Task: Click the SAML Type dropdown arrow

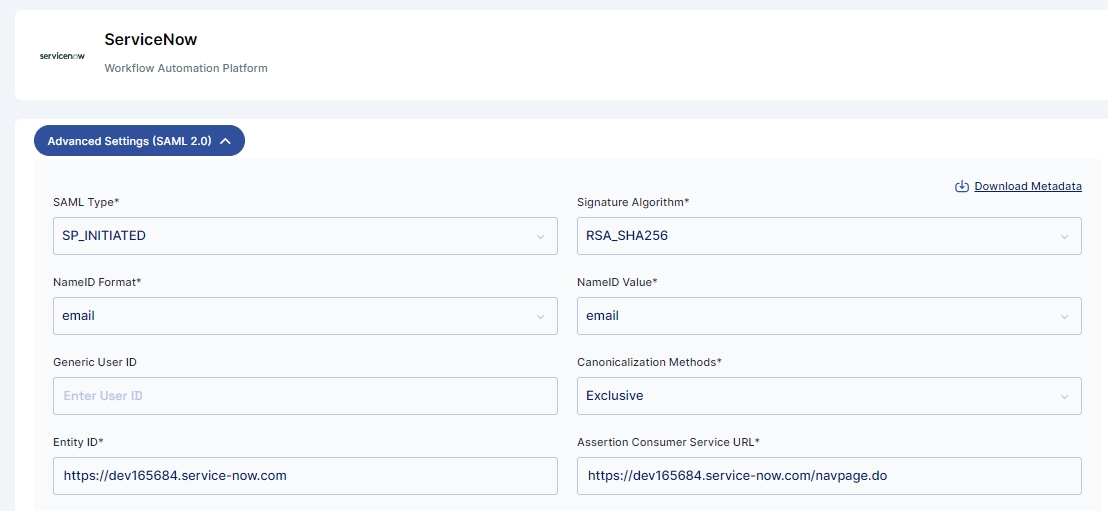Action: click(541, 237)
